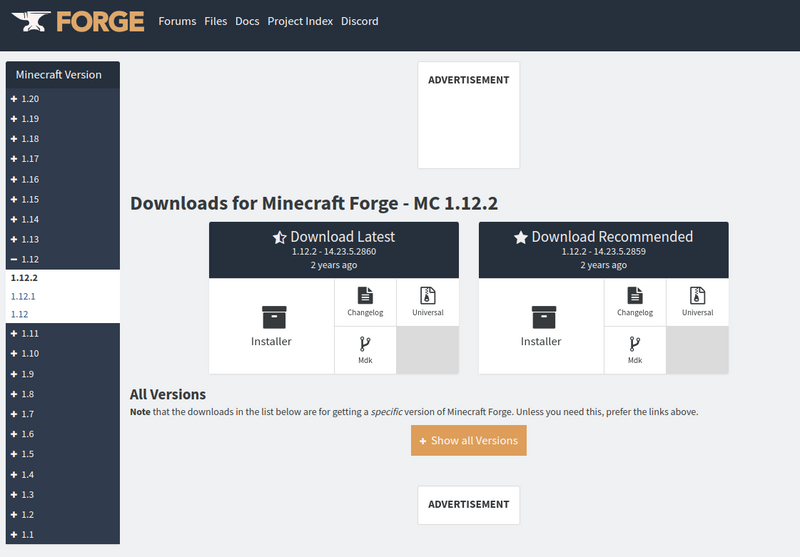Open the Docs nav link
Screen dimensions: 800x557
pos(247,21)
